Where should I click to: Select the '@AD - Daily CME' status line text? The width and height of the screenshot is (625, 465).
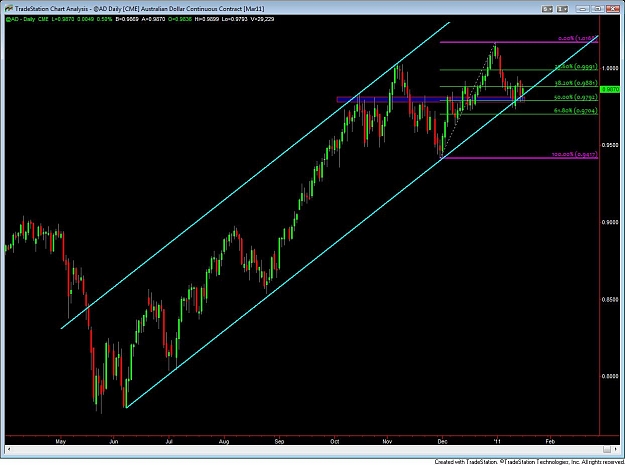[27, 19]
